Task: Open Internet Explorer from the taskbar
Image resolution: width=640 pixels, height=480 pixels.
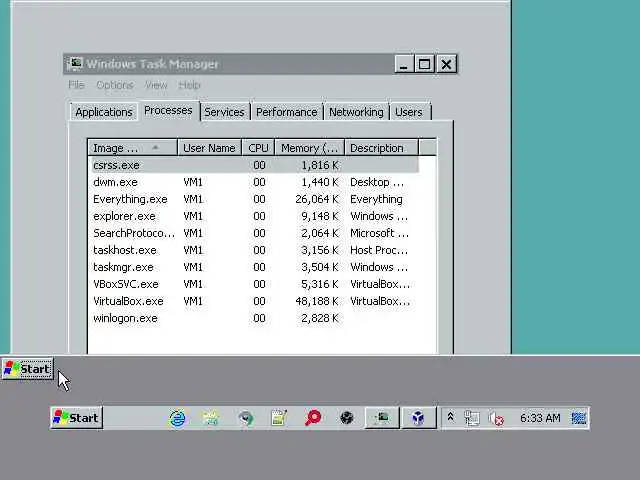Action: click(178, 418)
